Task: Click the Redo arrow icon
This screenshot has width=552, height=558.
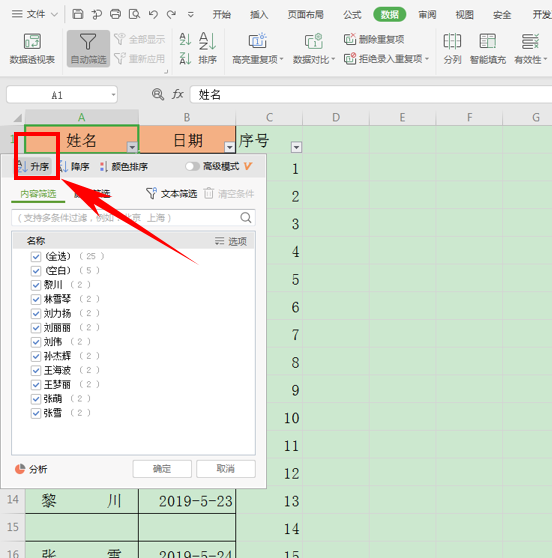Action: click(x=172, y=14)
